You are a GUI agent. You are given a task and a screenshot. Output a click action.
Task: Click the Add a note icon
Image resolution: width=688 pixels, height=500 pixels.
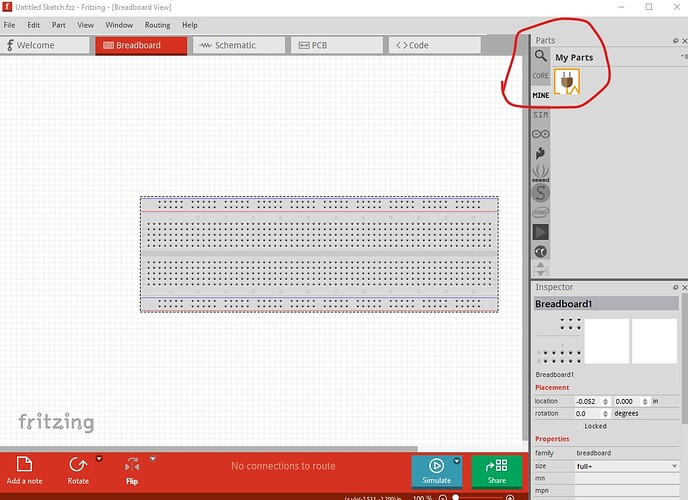click(x=24, y=466)
